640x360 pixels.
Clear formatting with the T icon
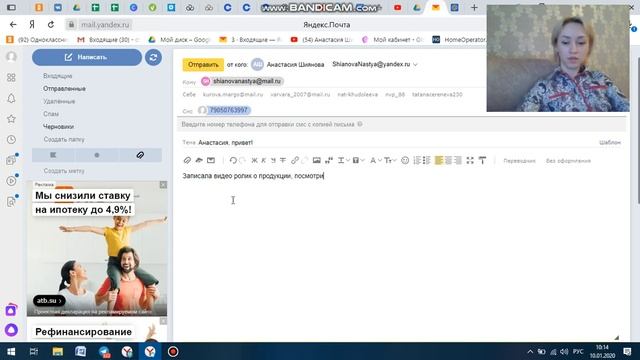tap(482, 160)
